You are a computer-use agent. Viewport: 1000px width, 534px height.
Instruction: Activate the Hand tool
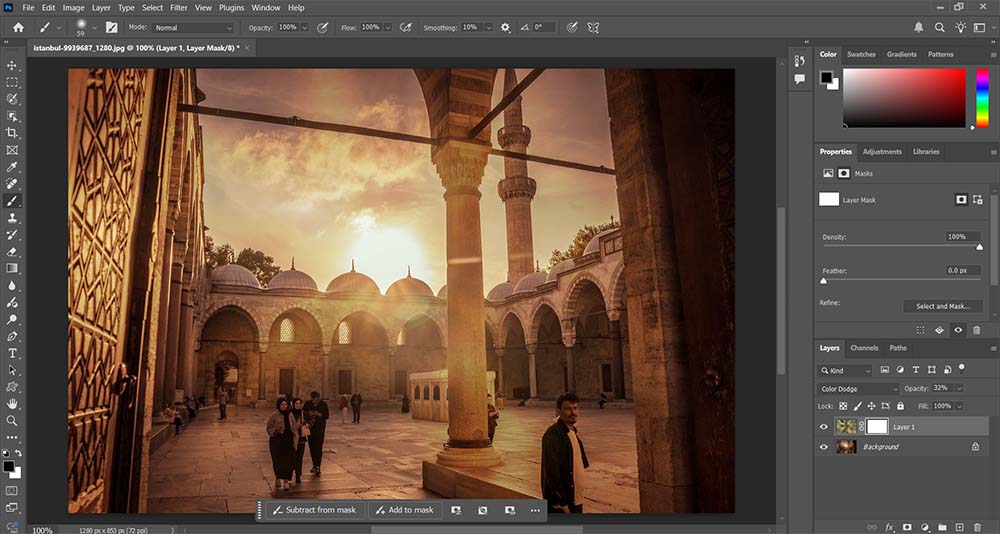pyautogui.click(x=12, y=404)
